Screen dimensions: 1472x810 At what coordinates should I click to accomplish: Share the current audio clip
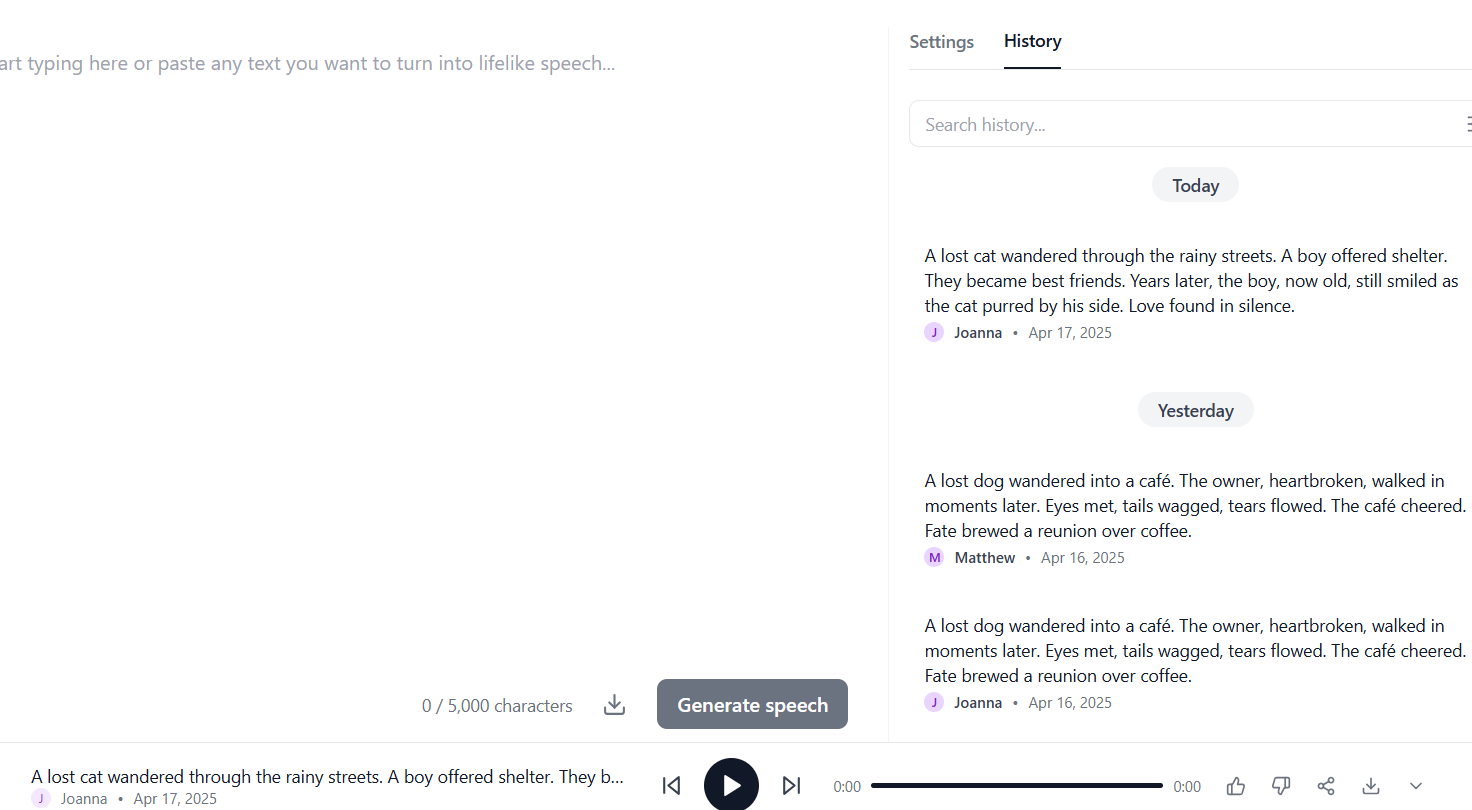[1326, 786]
